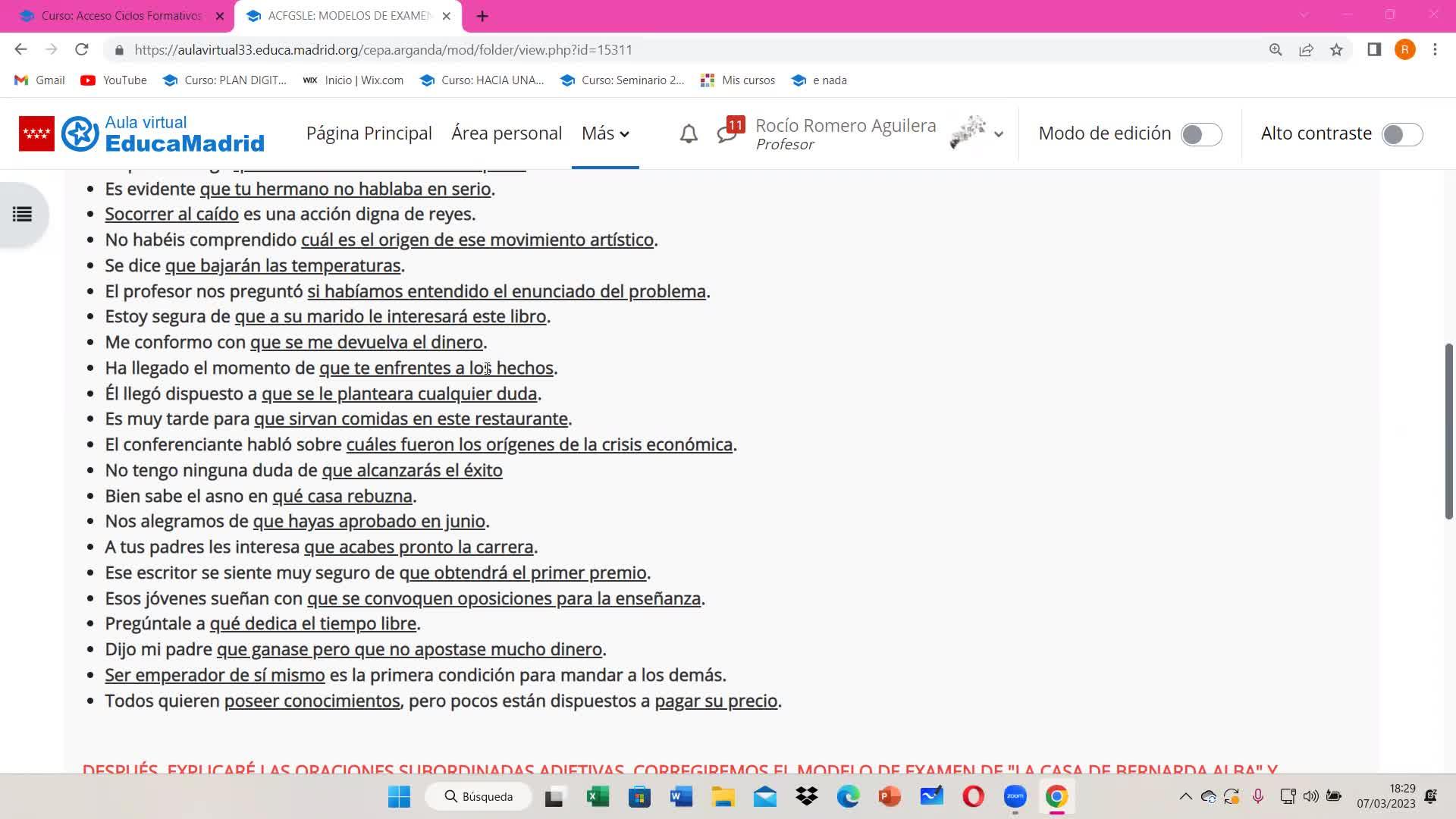Viewport: 1456px width, 819px height.
Task: Open the course index drawer icon
Action: click(22, 215)
